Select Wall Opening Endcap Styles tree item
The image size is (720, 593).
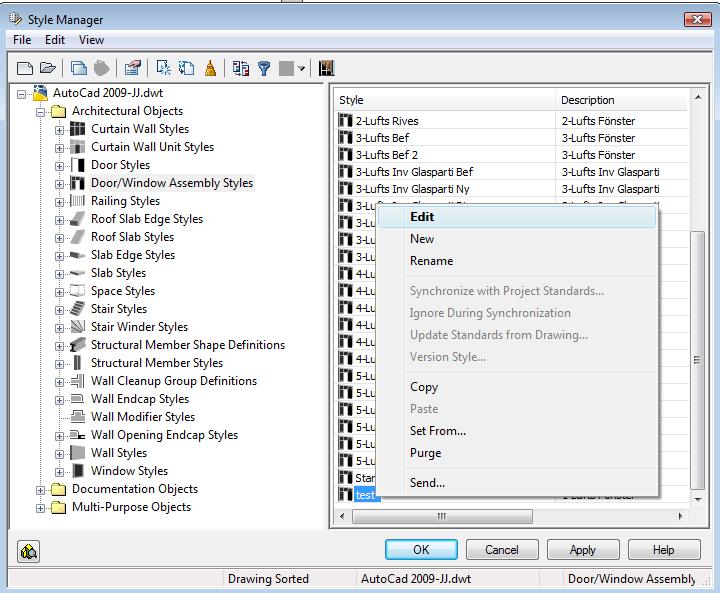(164, 435)
